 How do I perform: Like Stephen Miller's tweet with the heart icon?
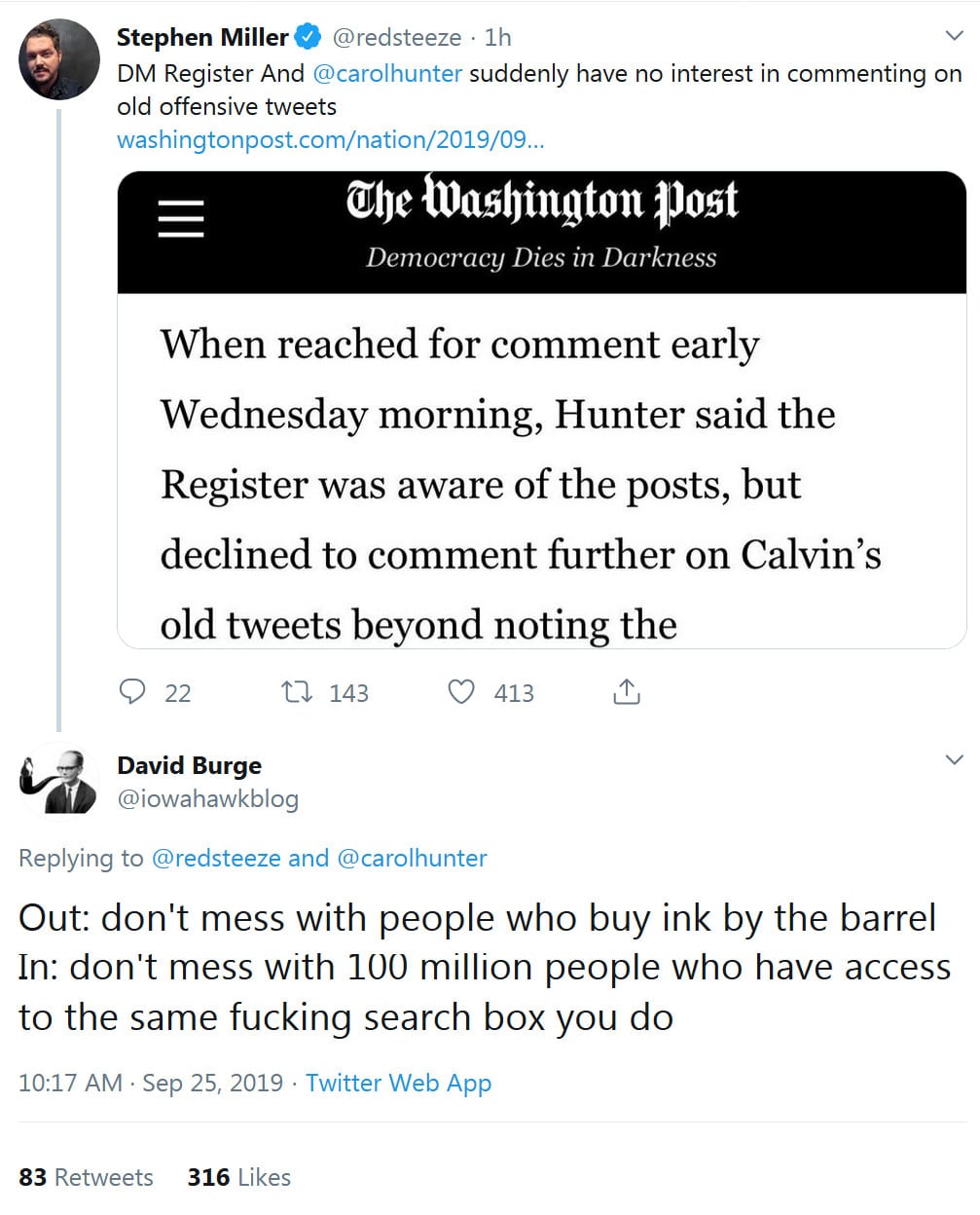pos(461,692)
